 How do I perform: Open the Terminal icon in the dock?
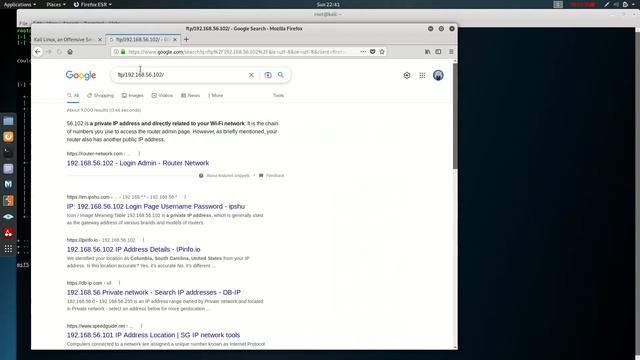tap(8, 153)
